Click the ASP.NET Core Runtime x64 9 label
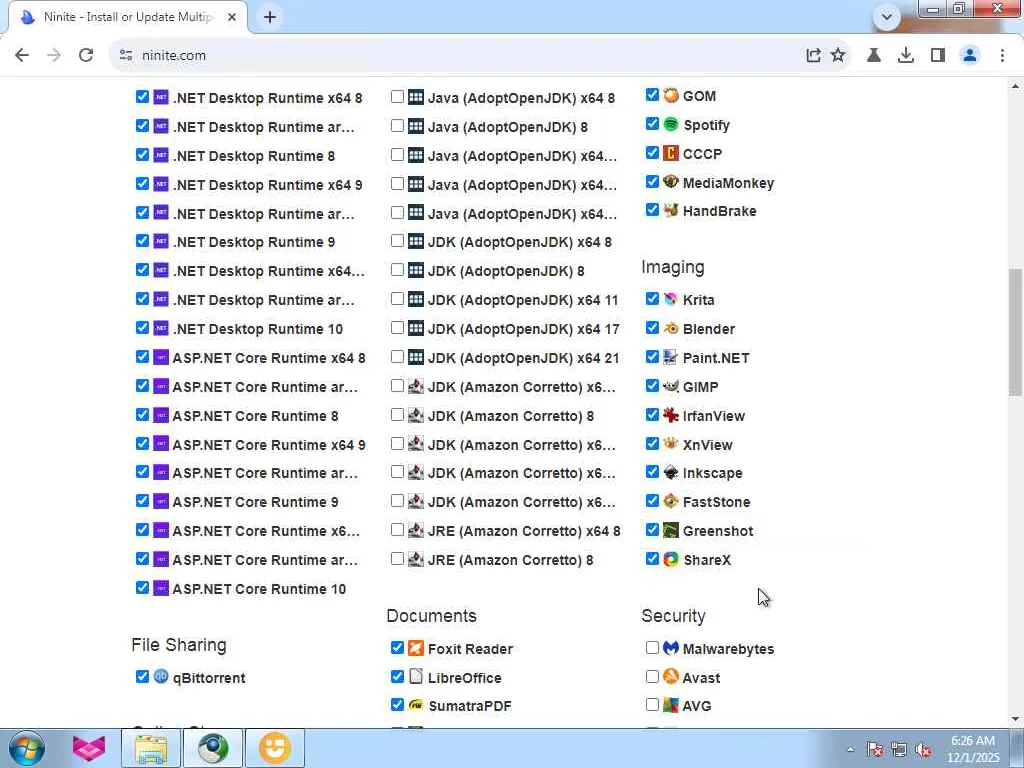The width and height of the screenshot is (1024, 768). pyautogui.click(x=268, y=445)
